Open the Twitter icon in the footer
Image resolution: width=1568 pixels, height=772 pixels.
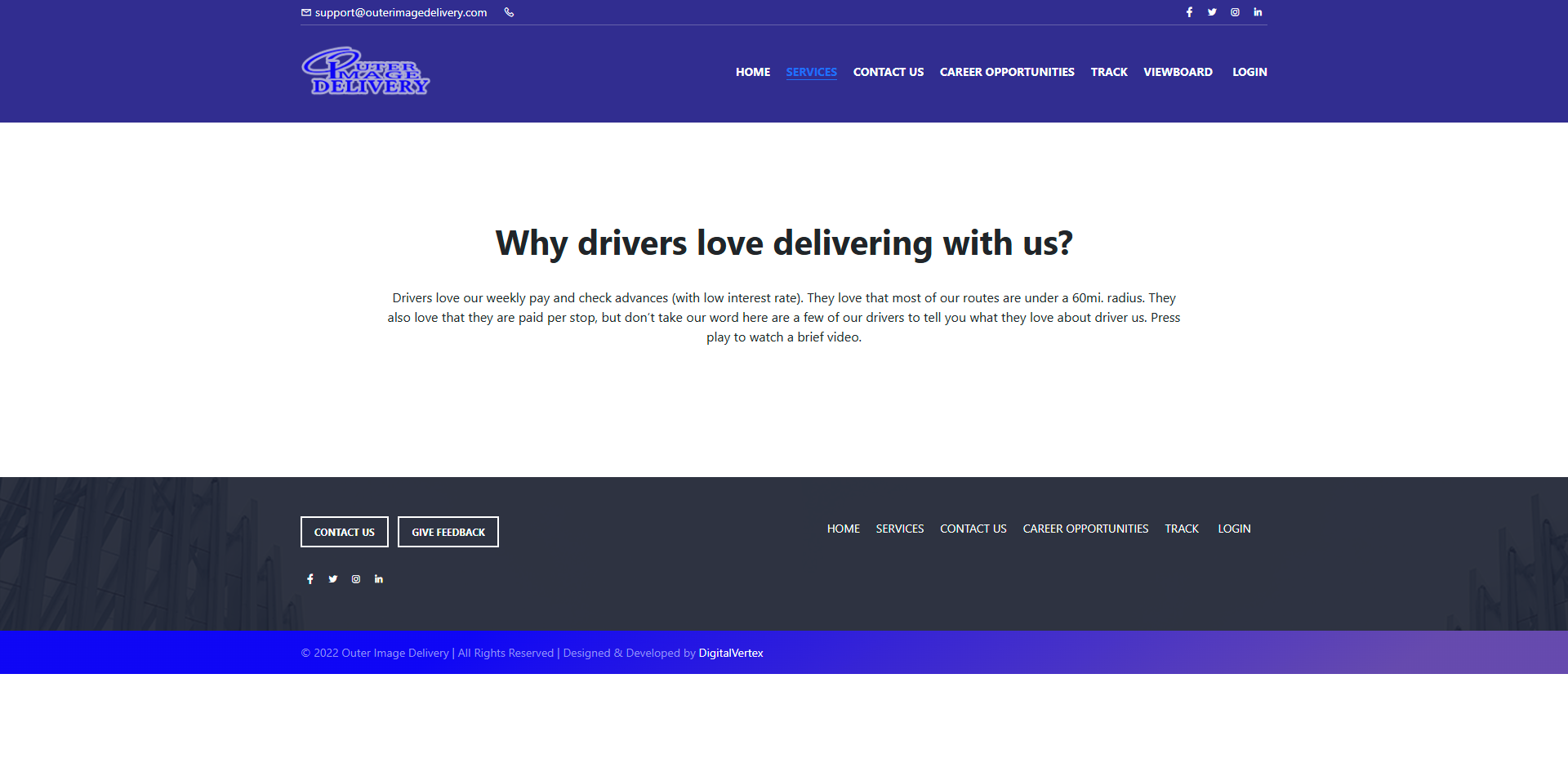tap(332, 578)
